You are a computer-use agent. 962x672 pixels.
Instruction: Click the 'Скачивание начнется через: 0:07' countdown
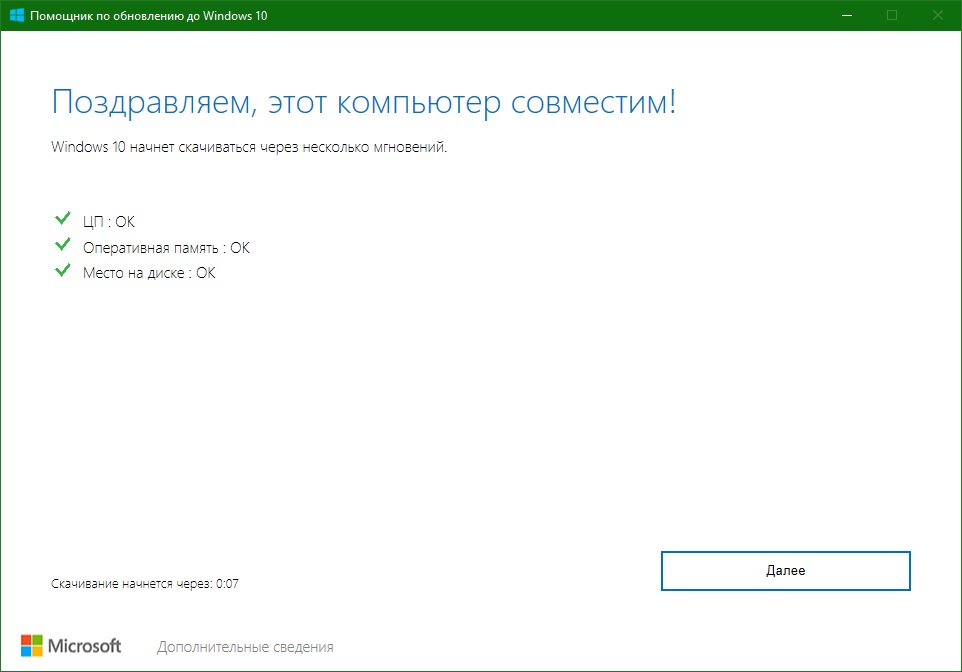(145, 584)
